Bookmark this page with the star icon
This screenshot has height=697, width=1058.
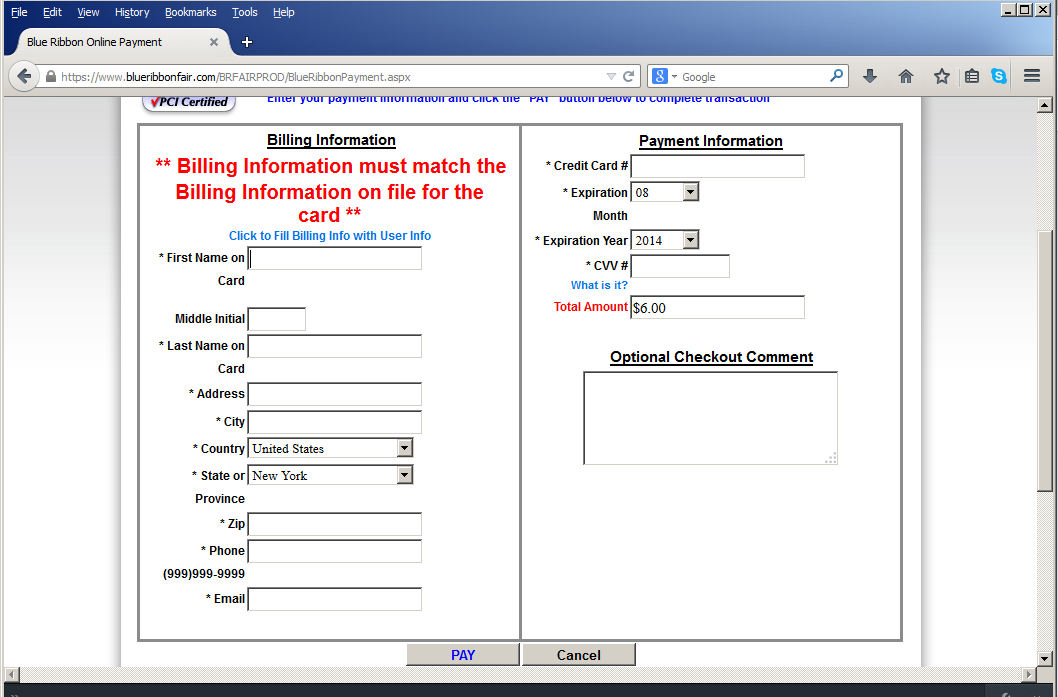pyautogui.click(x=941, y=76)
